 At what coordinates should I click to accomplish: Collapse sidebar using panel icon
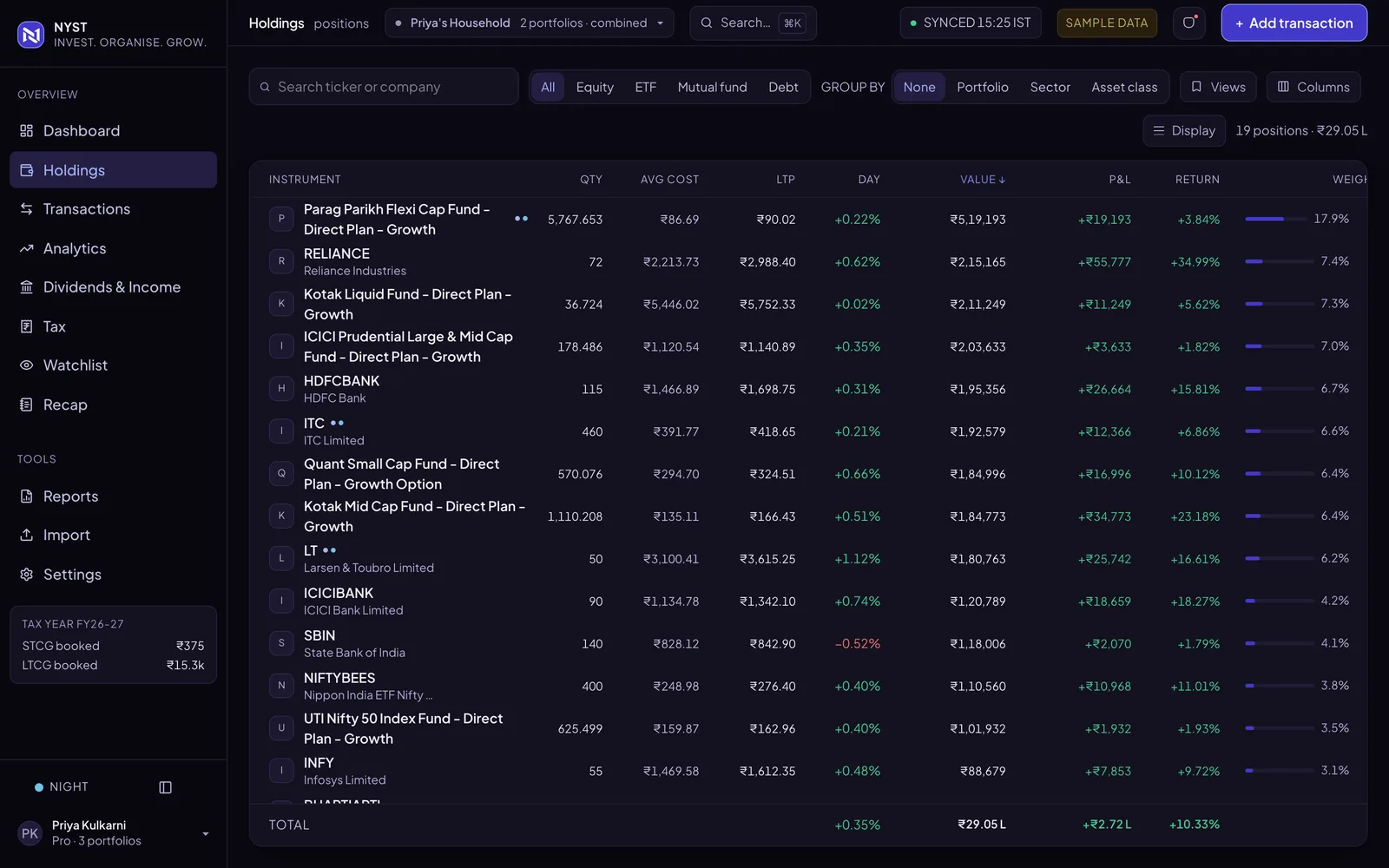point(166,787)
